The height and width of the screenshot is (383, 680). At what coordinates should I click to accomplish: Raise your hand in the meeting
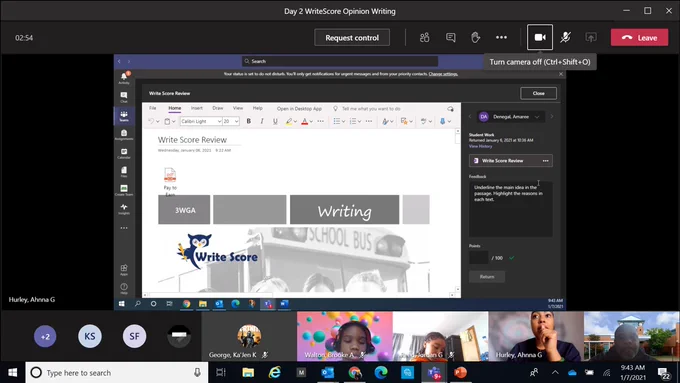point(476,38)
